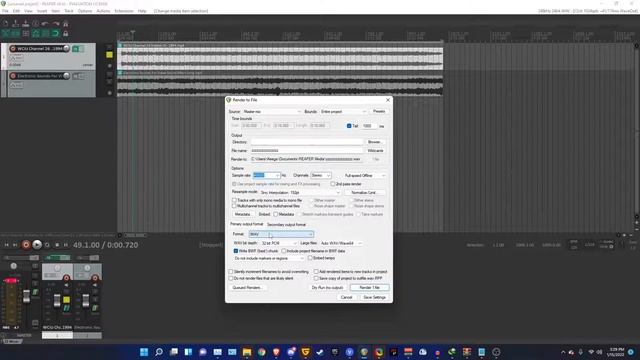Click the Browse button
640x360 pixels.
[374, 142]
